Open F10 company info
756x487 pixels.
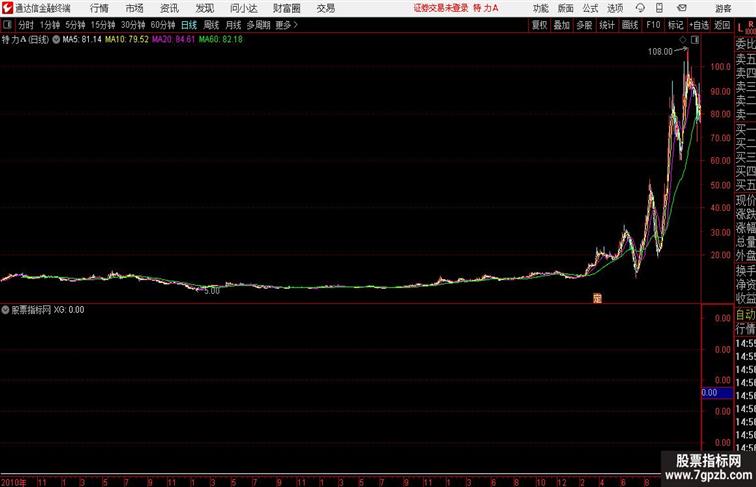(653, 25)
